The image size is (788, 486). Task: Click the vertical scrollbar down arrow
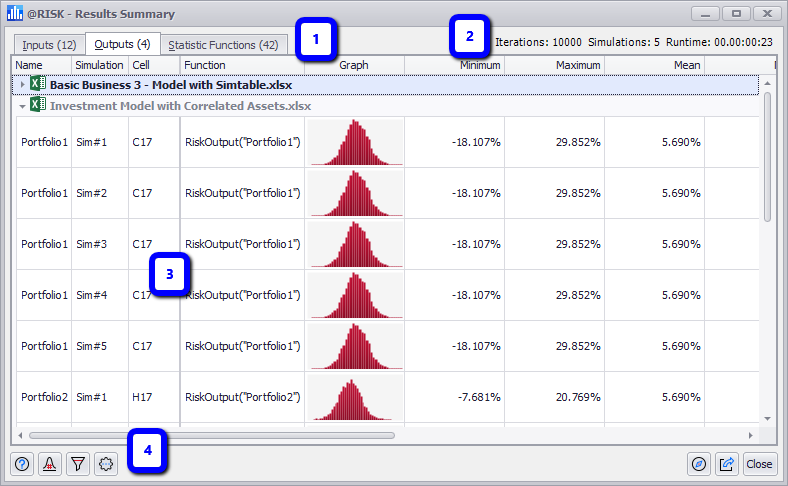point(767,419)
